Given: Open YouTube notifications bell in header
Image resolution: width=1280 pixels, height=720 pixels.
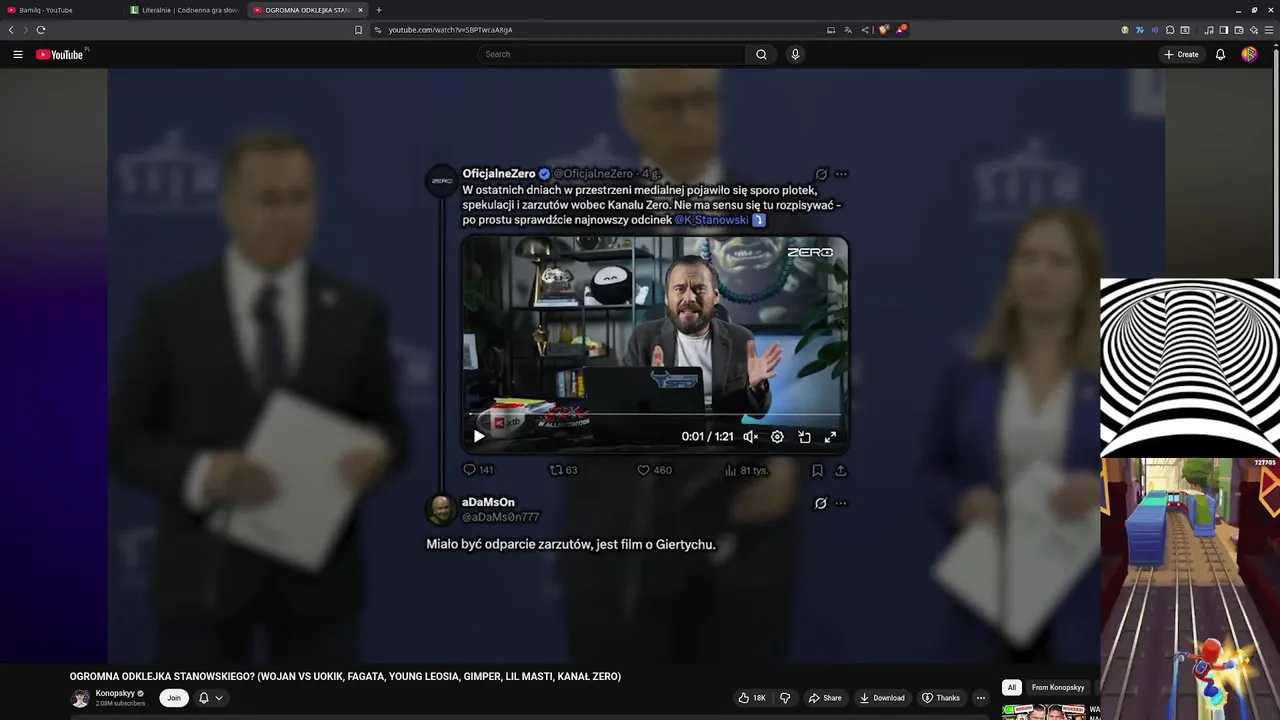Looking at the screenshot, I should 1220,54.
